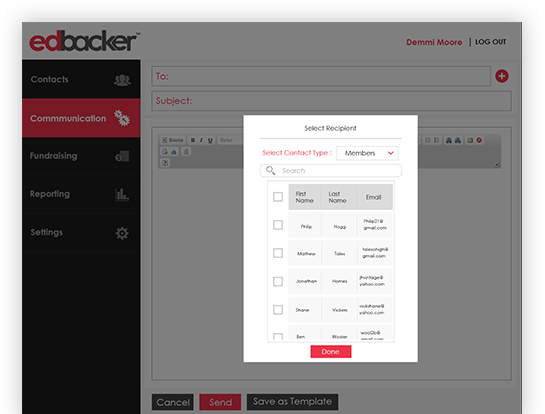The width and height of the screenshot is (545, 414).
Task: Open Fundraising in the sidebar menu
Action: (81, 156)
